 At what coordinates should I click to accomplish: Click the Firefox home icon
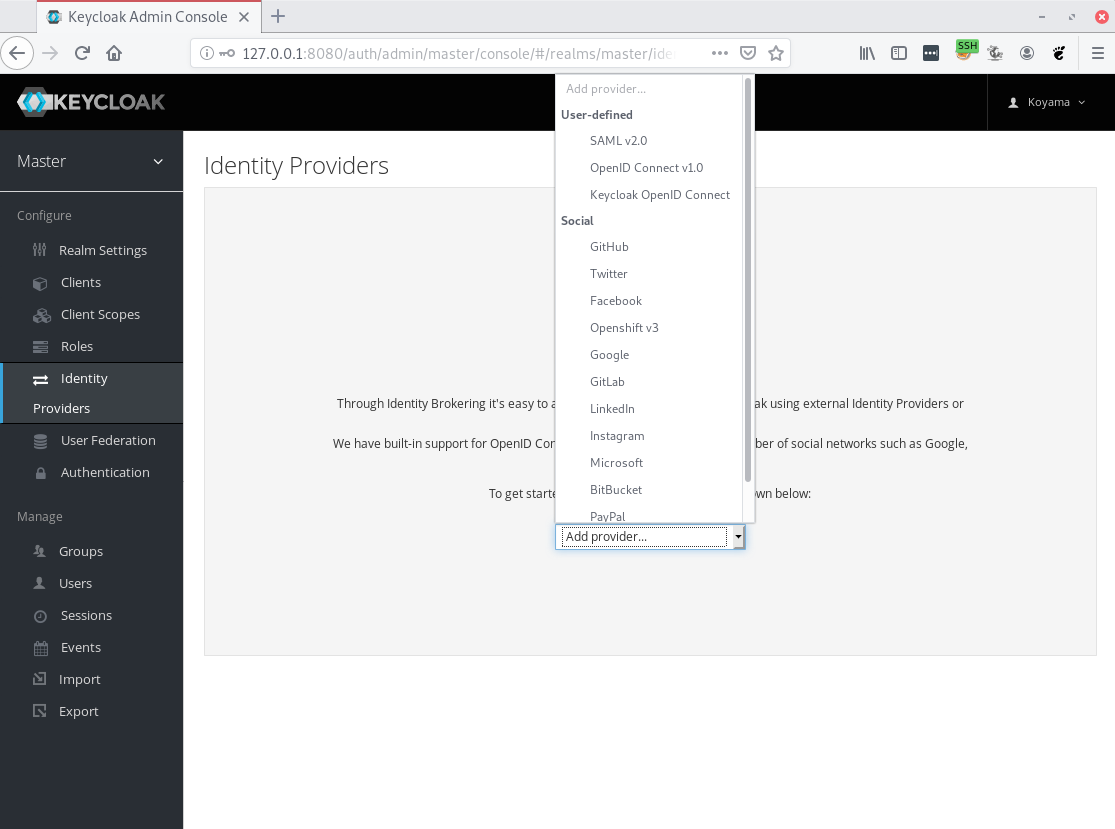coord(114,53)
